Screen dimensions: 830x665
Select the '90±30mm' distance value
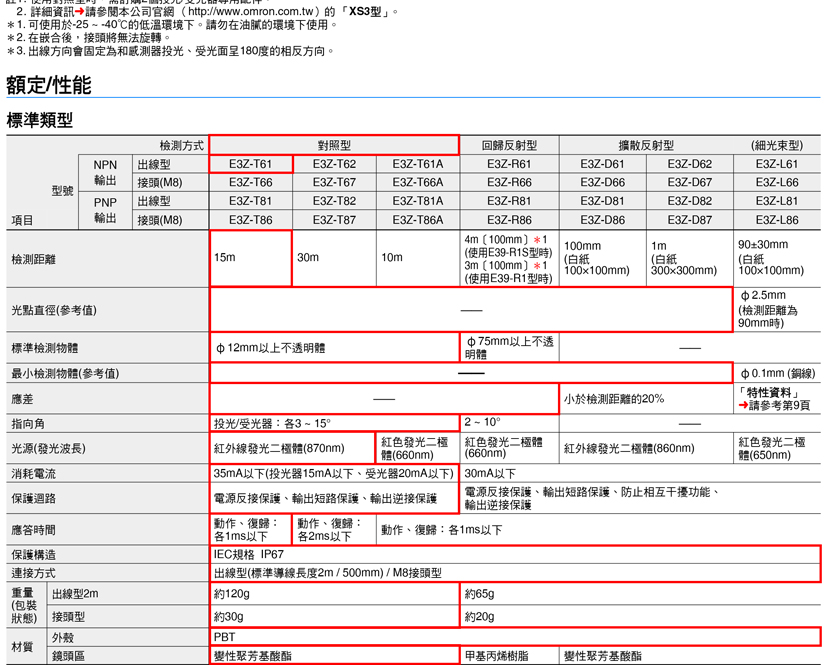pos(763,245)
